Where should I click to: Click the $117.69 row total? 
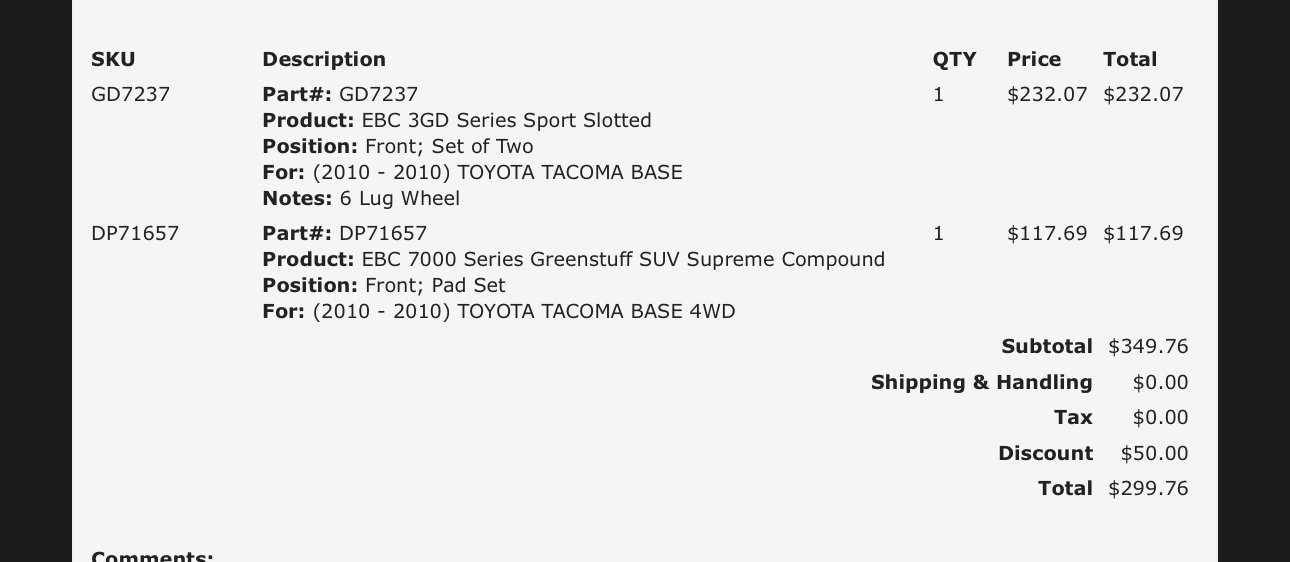coord(1143,233)
